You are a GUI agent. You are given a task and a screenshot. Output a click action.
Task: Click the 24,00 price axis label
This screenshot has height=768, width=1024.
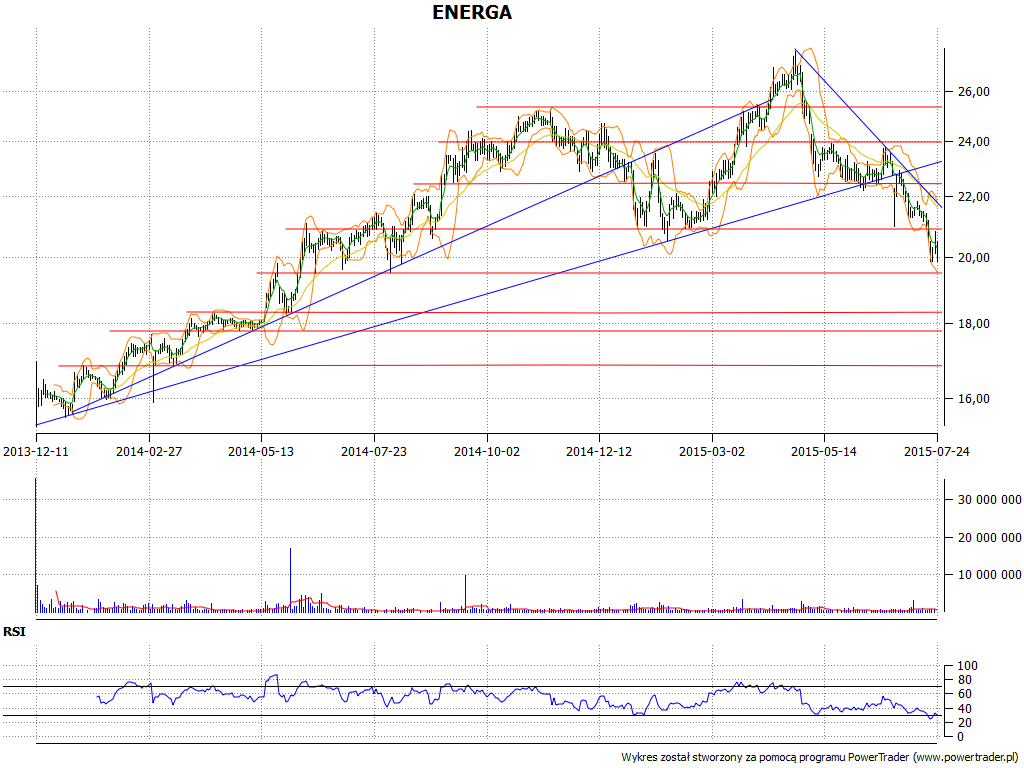point(974,142)
